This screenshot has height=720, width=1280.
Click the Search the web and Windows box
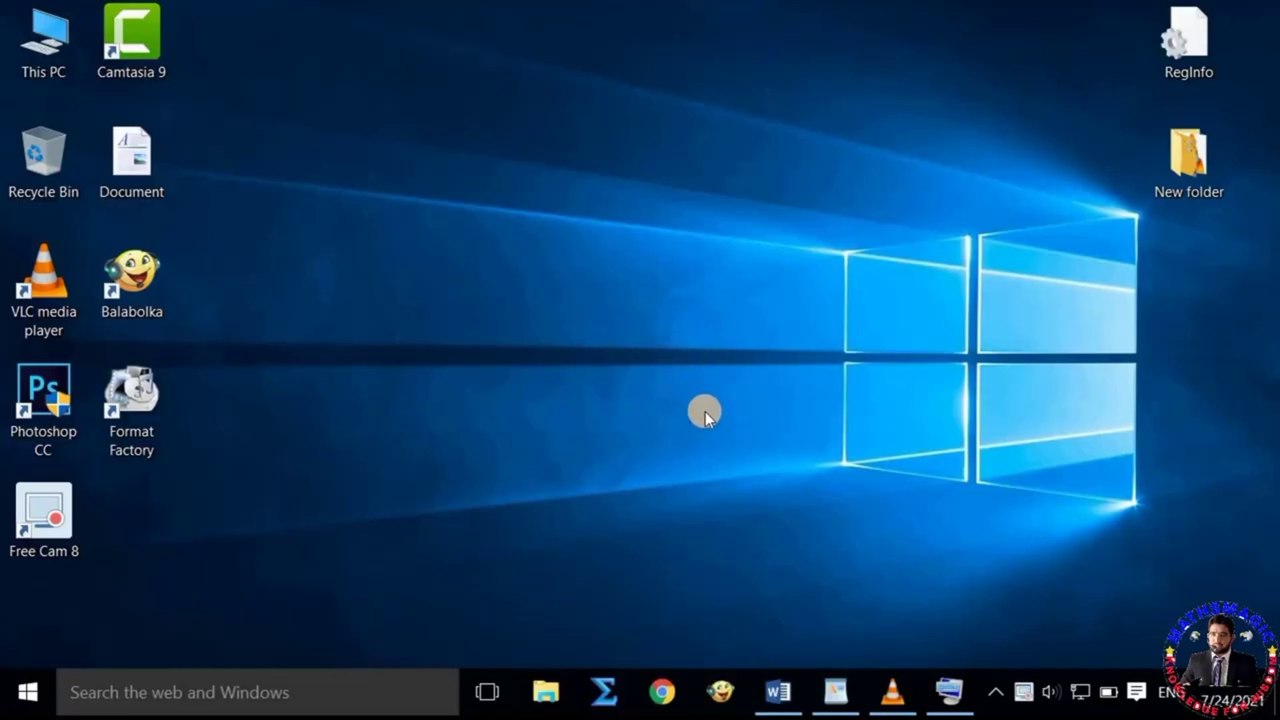tap(257, 692)
